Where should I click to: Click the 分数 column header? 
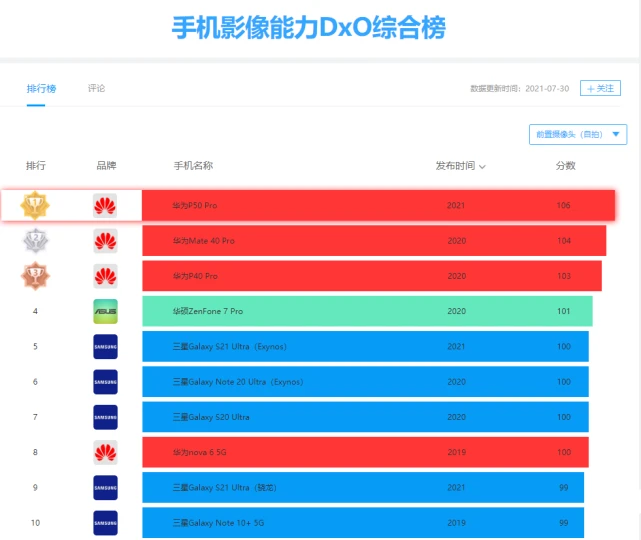click(x=565, y=166)
